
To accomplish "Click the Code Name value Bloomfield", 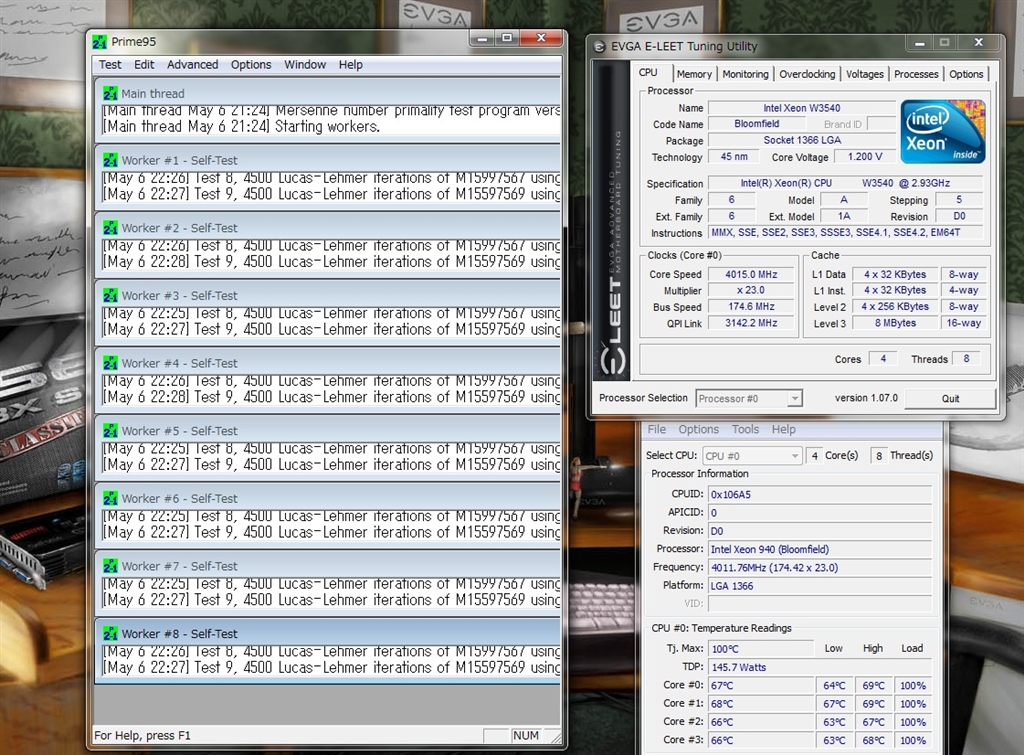I will click(756, 124).
